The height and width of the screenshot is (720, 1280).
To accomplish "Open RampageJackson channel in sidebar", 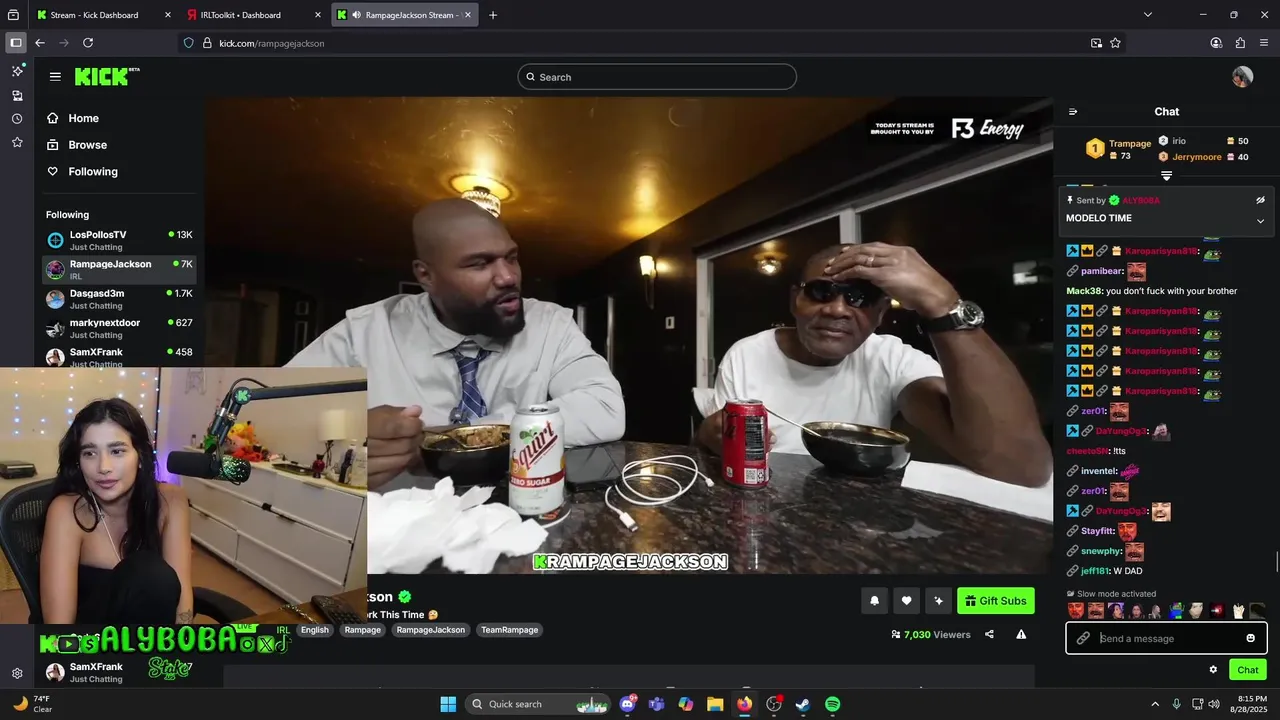I will point(119,269).
